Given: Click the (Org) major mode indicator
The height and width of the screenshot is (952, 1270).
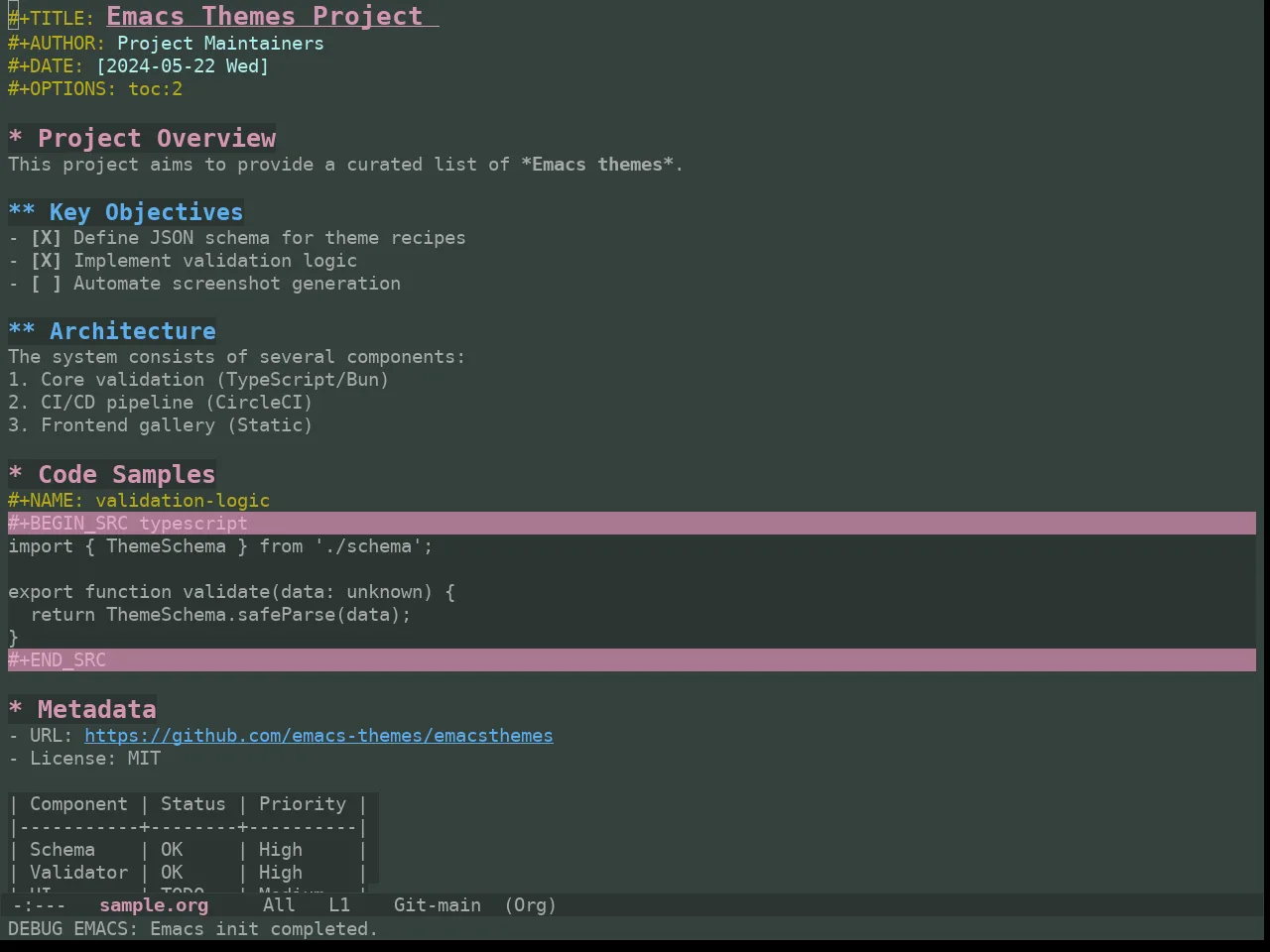Looking at the screenshot, I should pos(530,905).
